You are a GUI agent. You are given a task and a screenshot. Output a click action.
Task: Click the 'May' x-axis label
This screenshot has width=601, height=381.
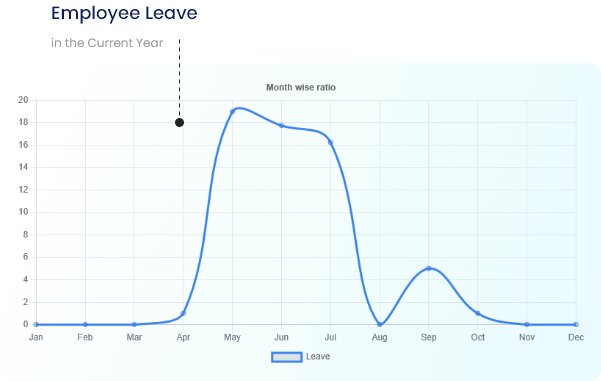tap(232, 337)
